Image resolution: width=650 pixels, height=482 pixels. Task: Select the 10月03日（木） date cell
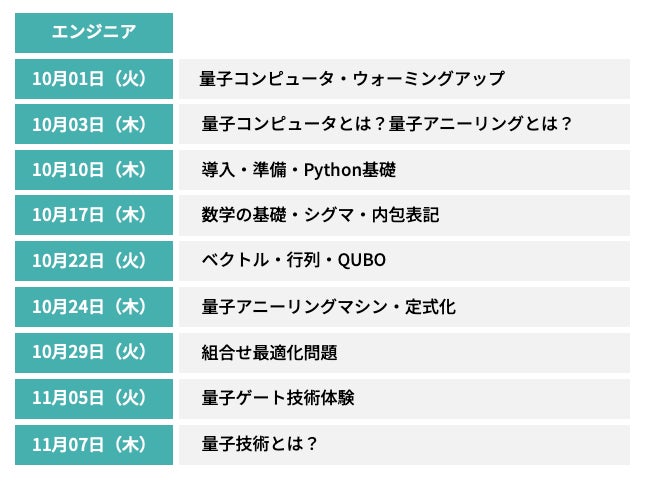coord(94,124)
